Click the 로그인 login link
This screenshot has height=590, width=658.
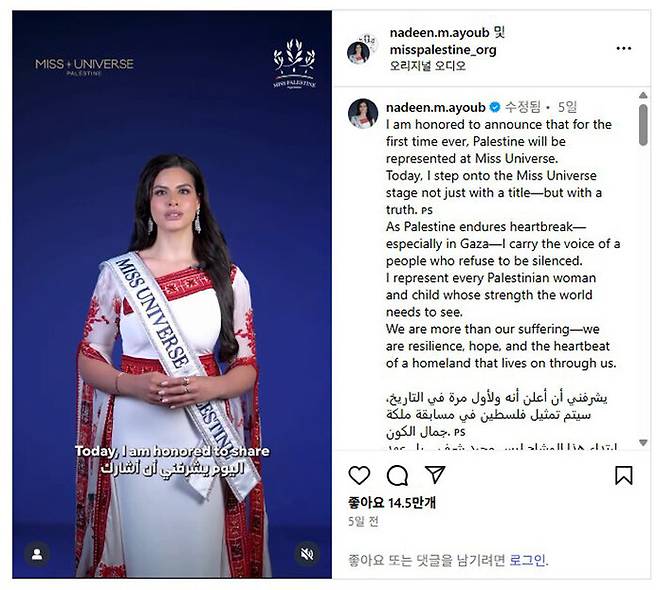click(527, 560)
